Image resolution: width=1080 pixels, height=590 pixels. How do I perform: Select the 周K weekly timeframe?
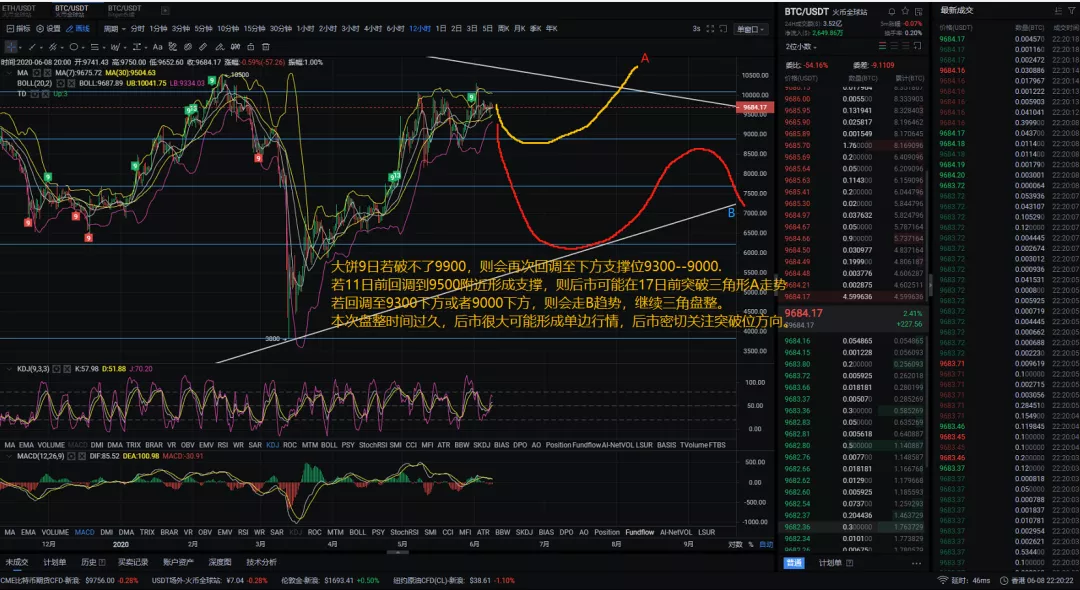click(503, 29)
